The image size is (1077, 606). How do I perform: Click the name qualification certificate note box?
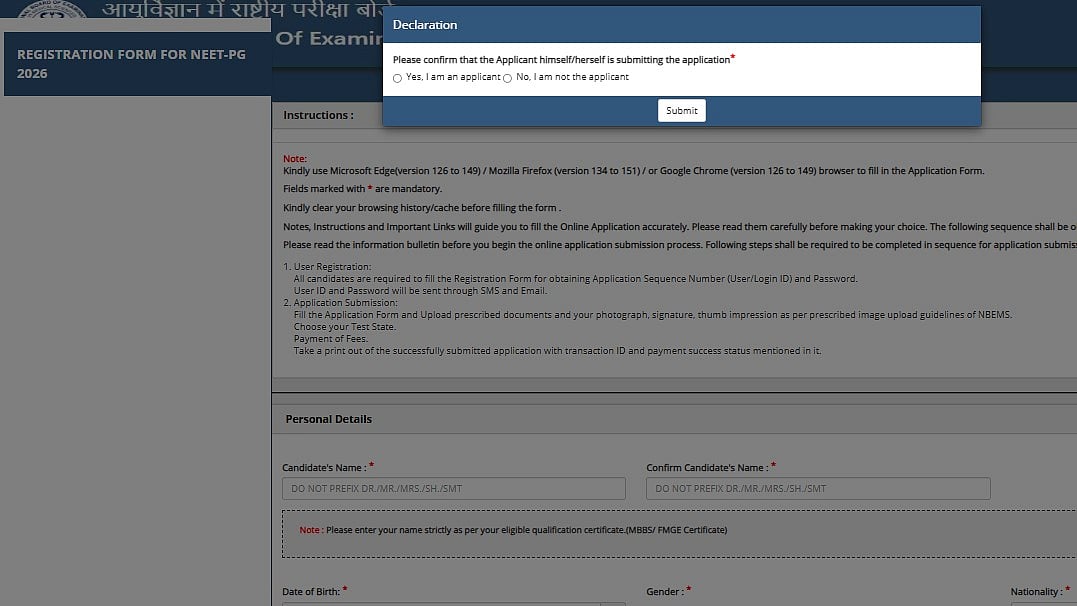click(x=679, y=534)
